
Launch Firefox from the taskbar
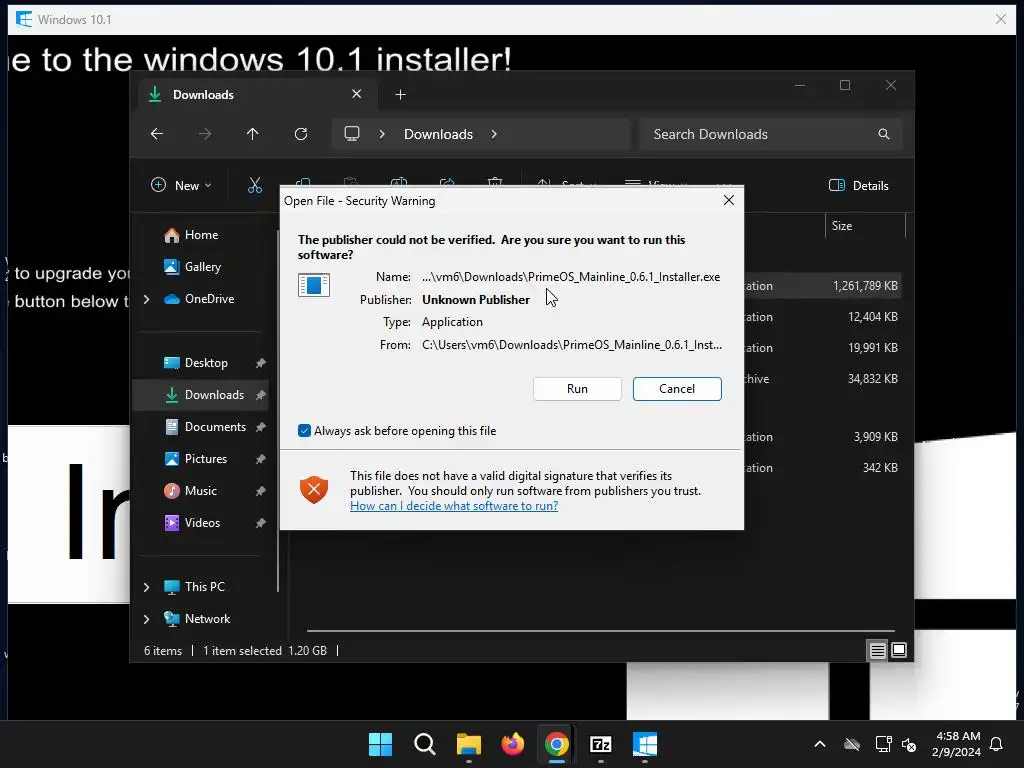513,744
